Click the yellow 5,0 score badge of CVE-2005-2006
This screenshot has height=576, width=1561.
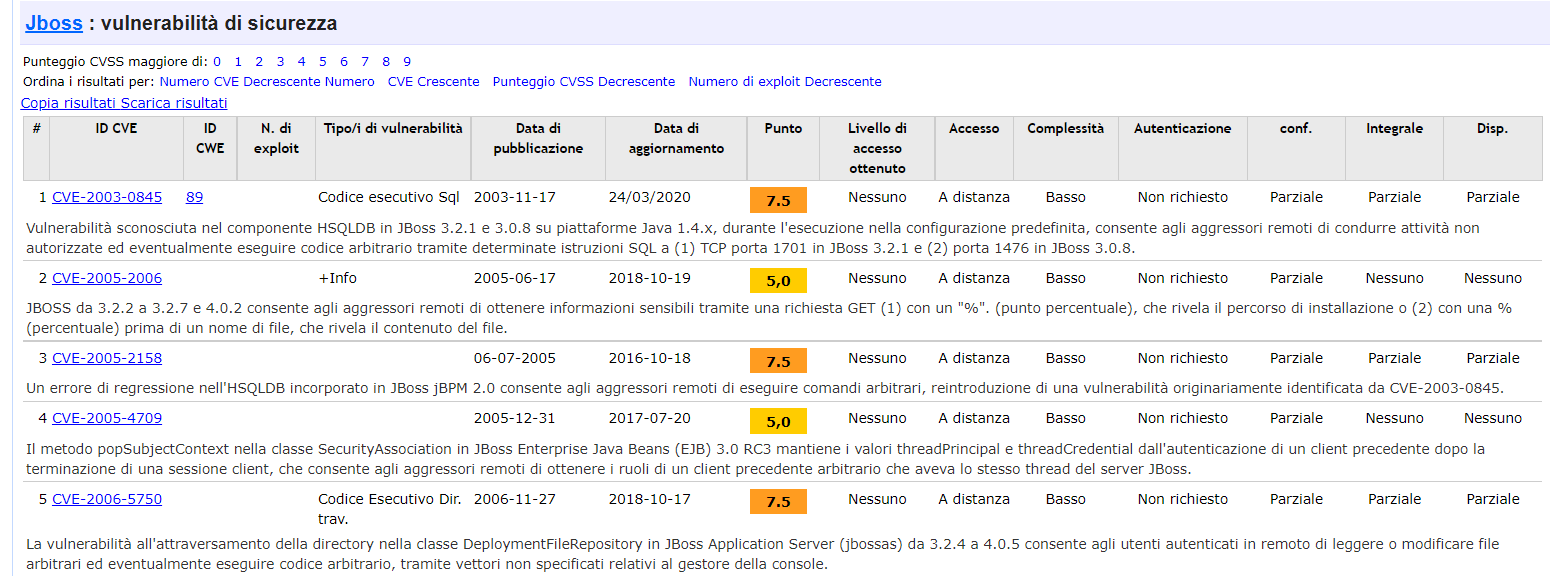pos(778,281)
